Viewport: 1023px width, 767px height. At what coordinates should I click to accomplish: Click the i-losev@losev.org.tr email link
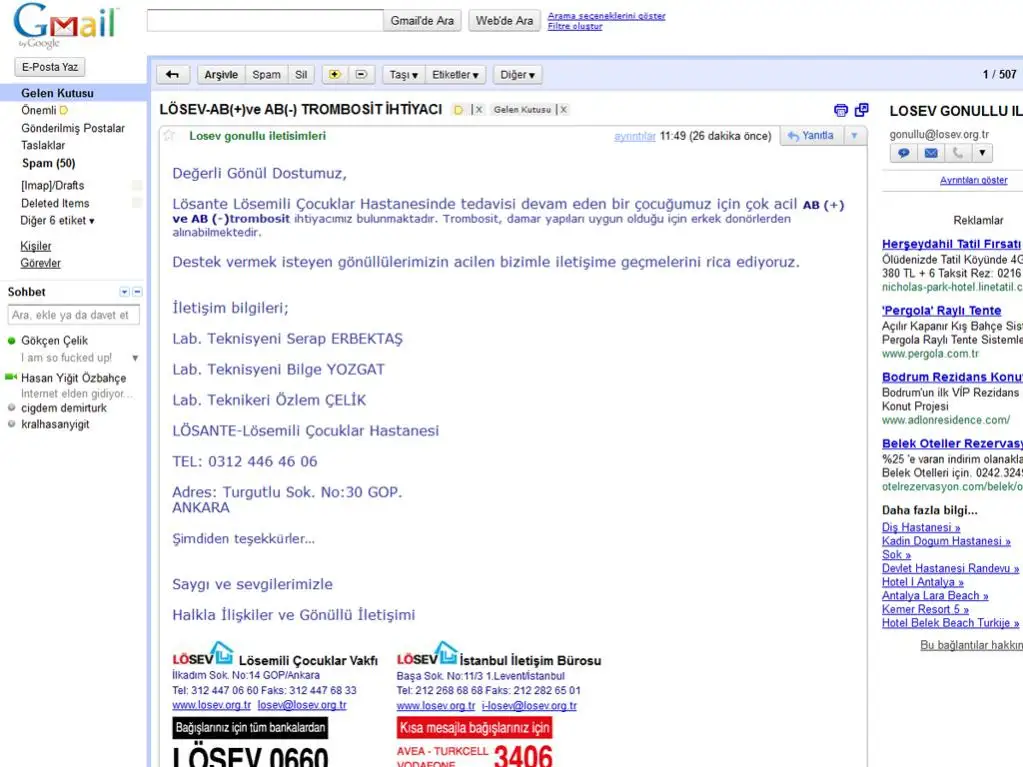[529, 705]
